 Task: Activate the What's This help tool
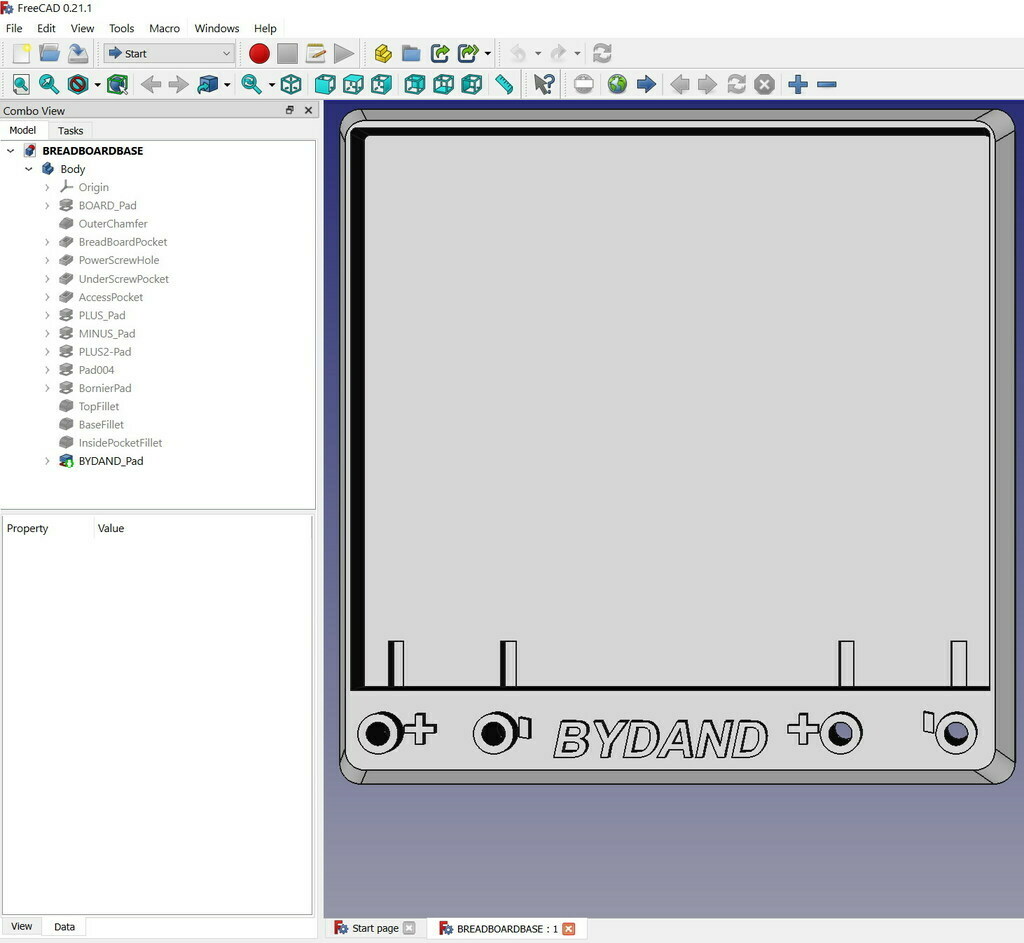tap(544, 85)
